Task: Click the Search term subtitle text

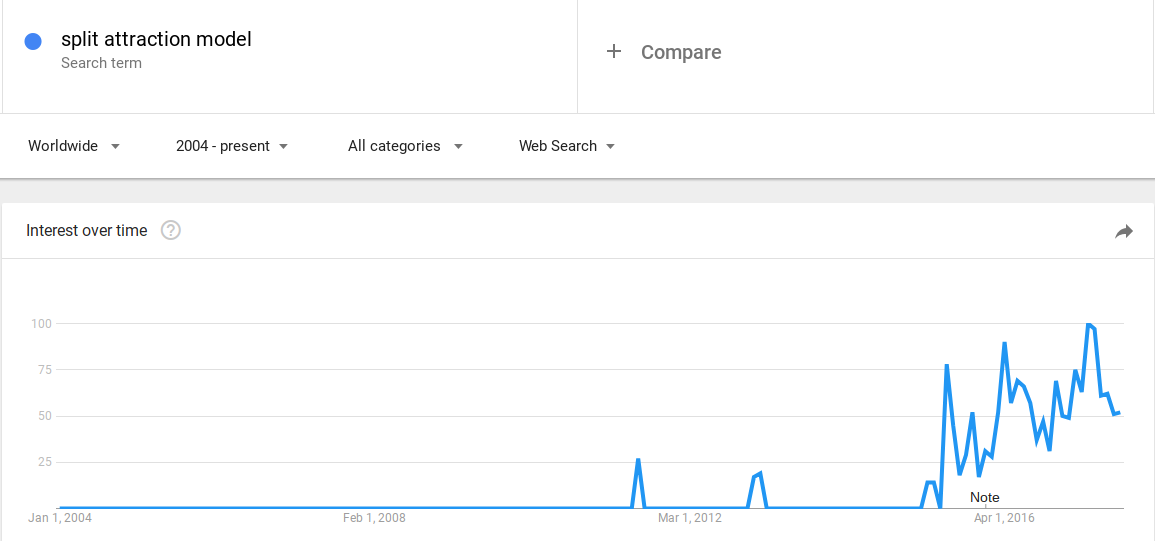Action: click(102, 63)
